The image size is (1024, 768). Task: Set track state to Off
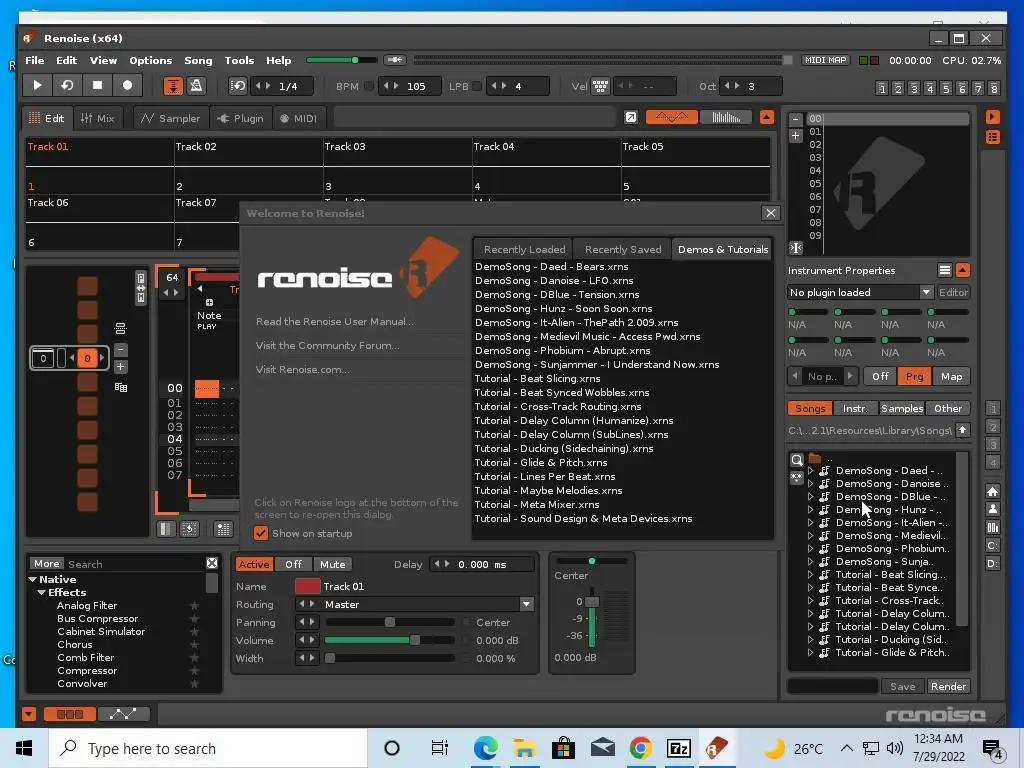(x=293, y=564)
